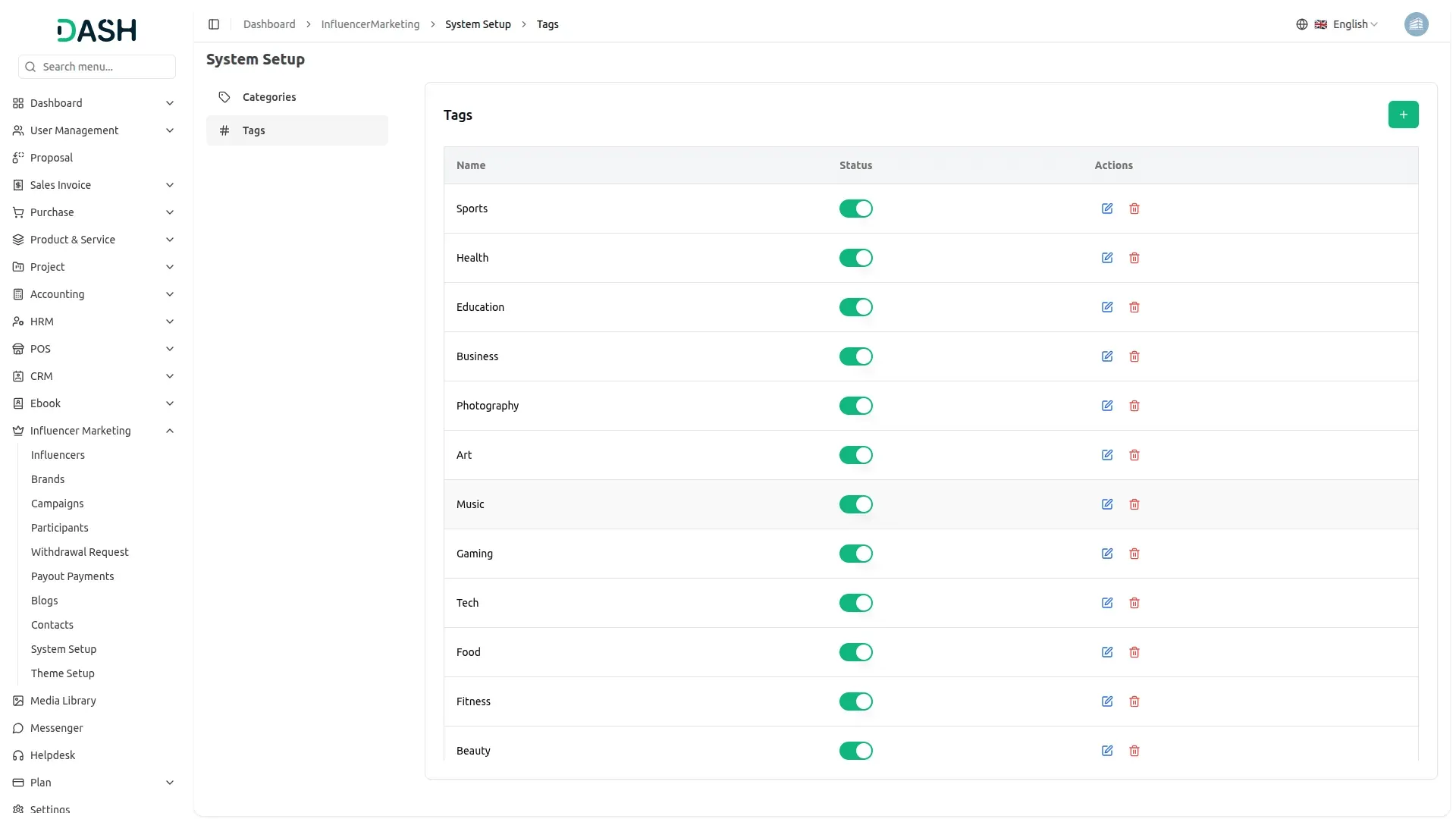Edit the Sports tag
This screenshot has width=1456, height=819.
coord(1107,209)
